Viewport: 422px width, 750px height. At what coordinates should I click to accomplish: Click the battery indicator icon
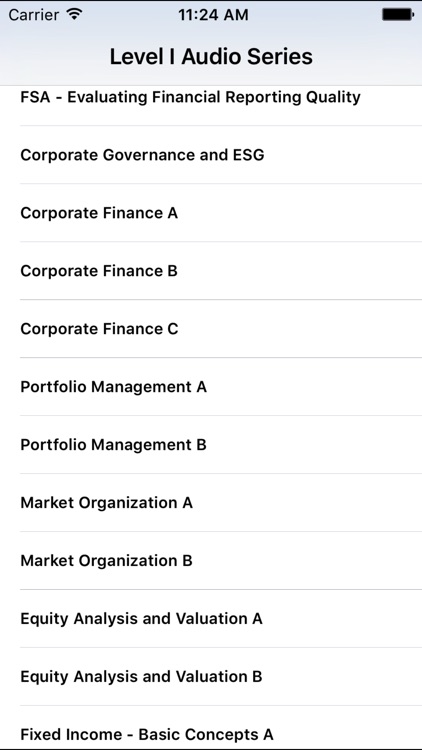tap(398, 14)
